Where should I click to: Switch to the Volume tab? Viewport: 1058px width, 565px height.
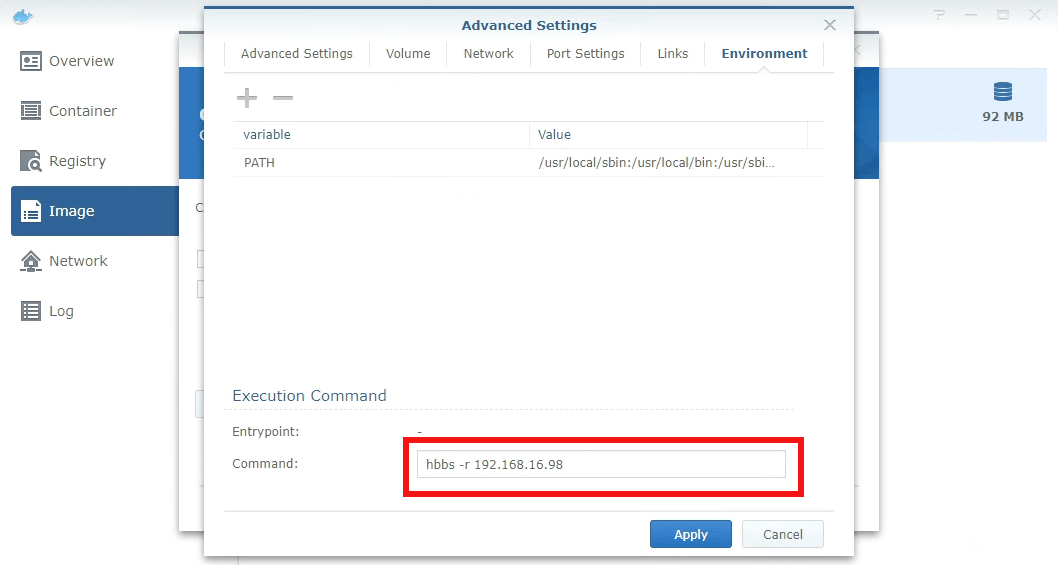(408, 54)
